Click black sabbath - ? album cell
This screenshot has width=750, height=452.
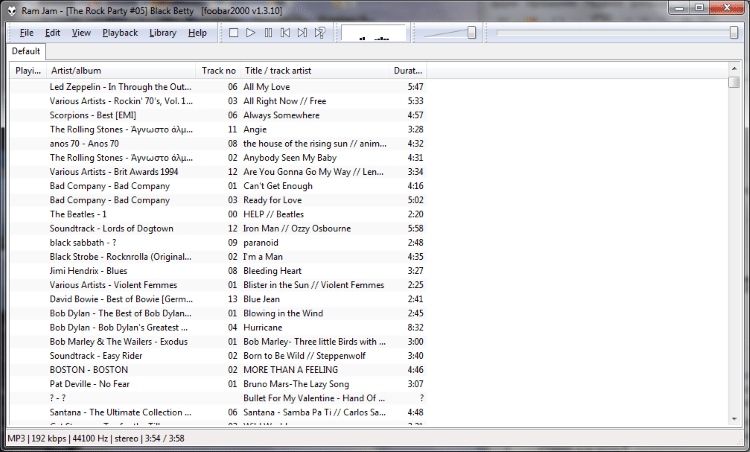[83, 243]
